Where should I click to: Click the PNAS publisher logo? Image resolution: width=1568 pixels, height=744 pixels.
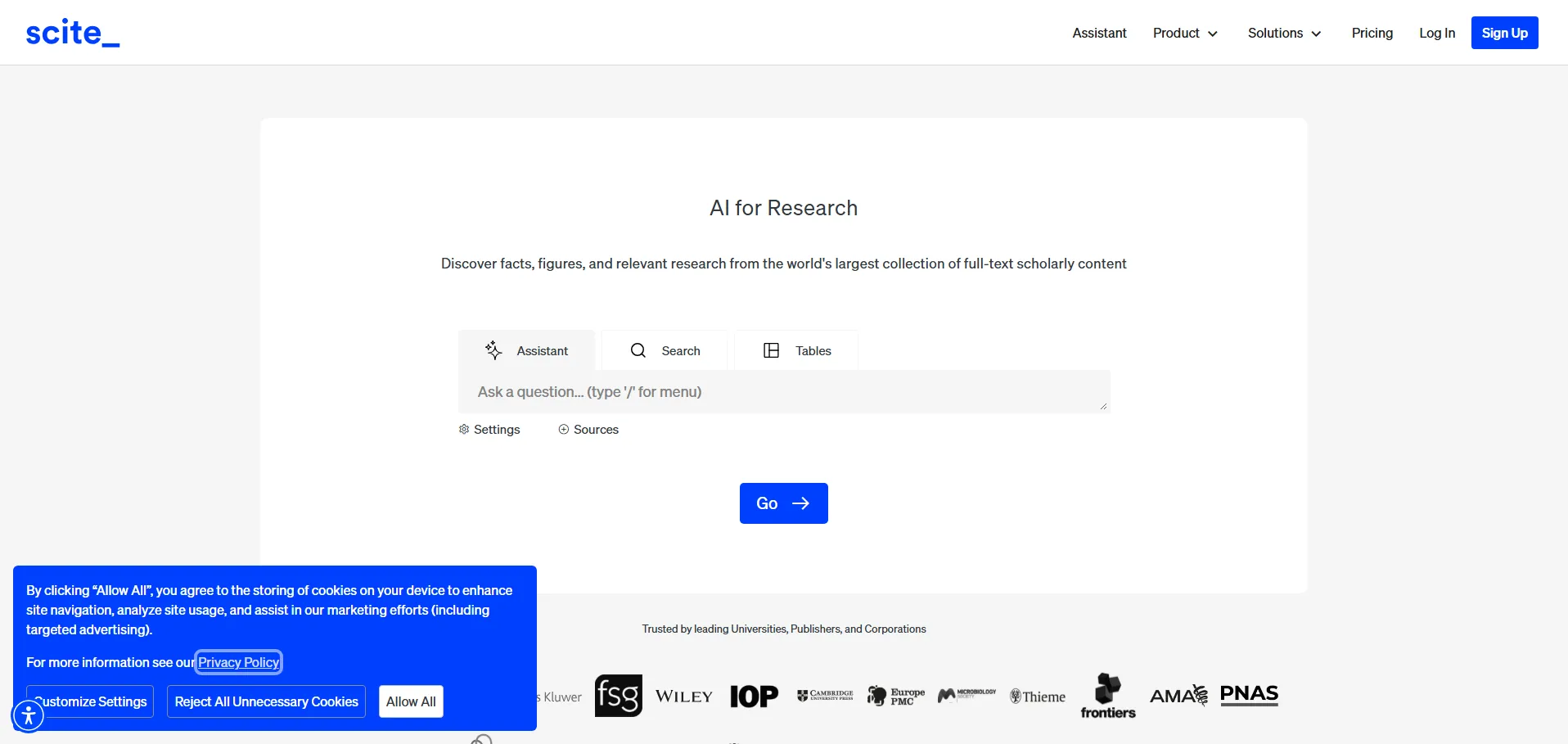point(1249,695)
